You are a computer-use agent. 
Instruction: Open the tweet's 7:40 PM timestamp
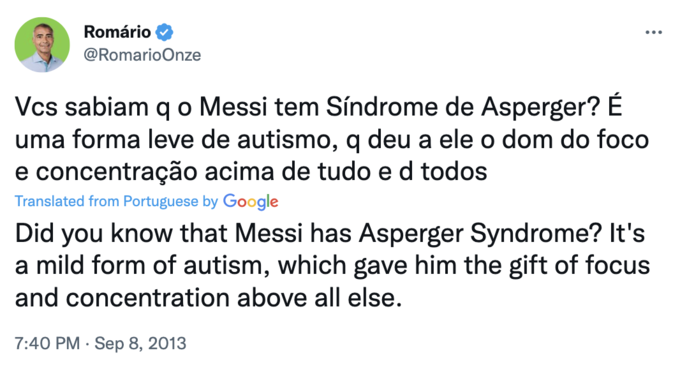point(47,343)
